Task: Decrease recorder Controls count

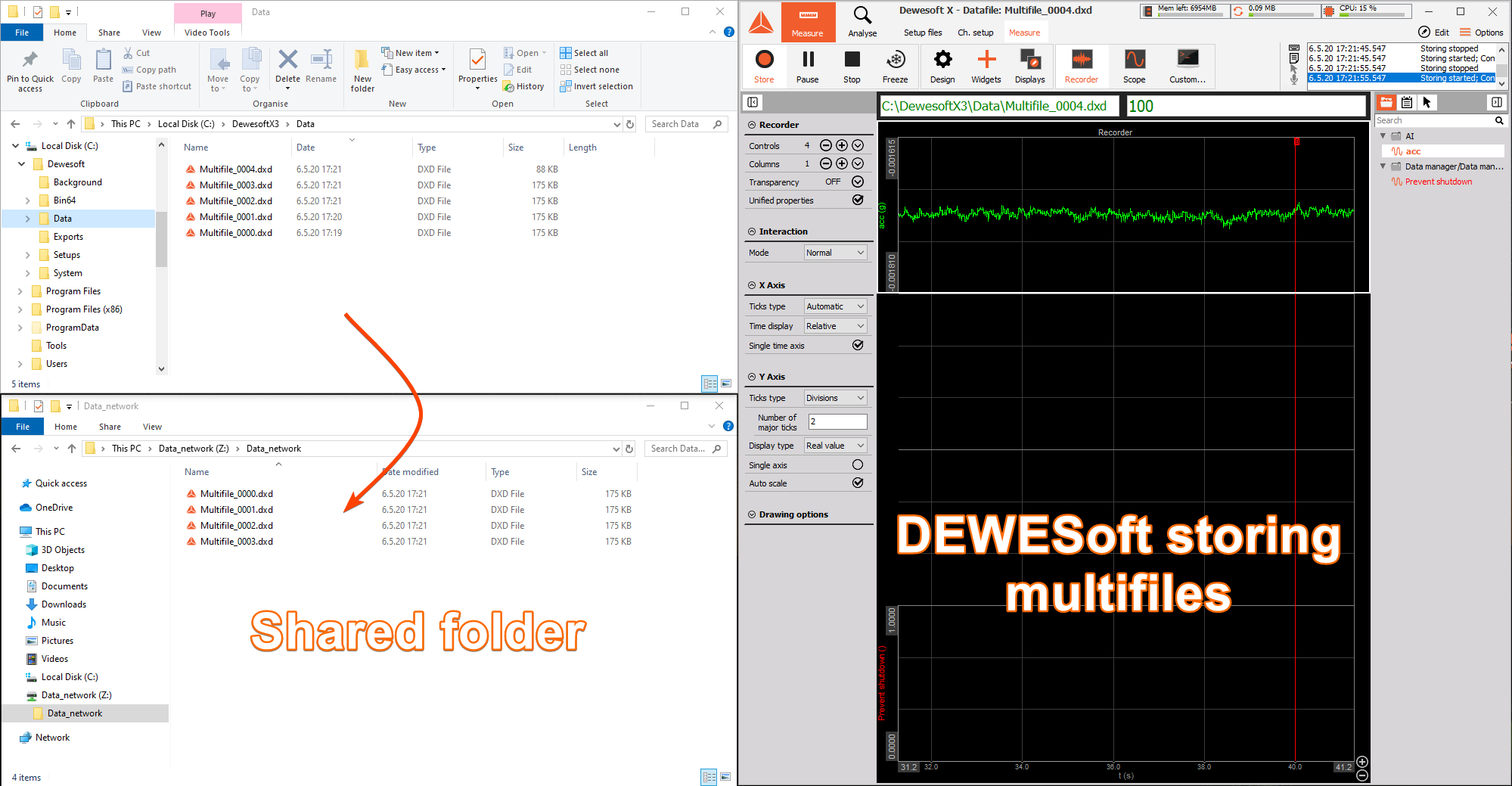Action: 826,145
